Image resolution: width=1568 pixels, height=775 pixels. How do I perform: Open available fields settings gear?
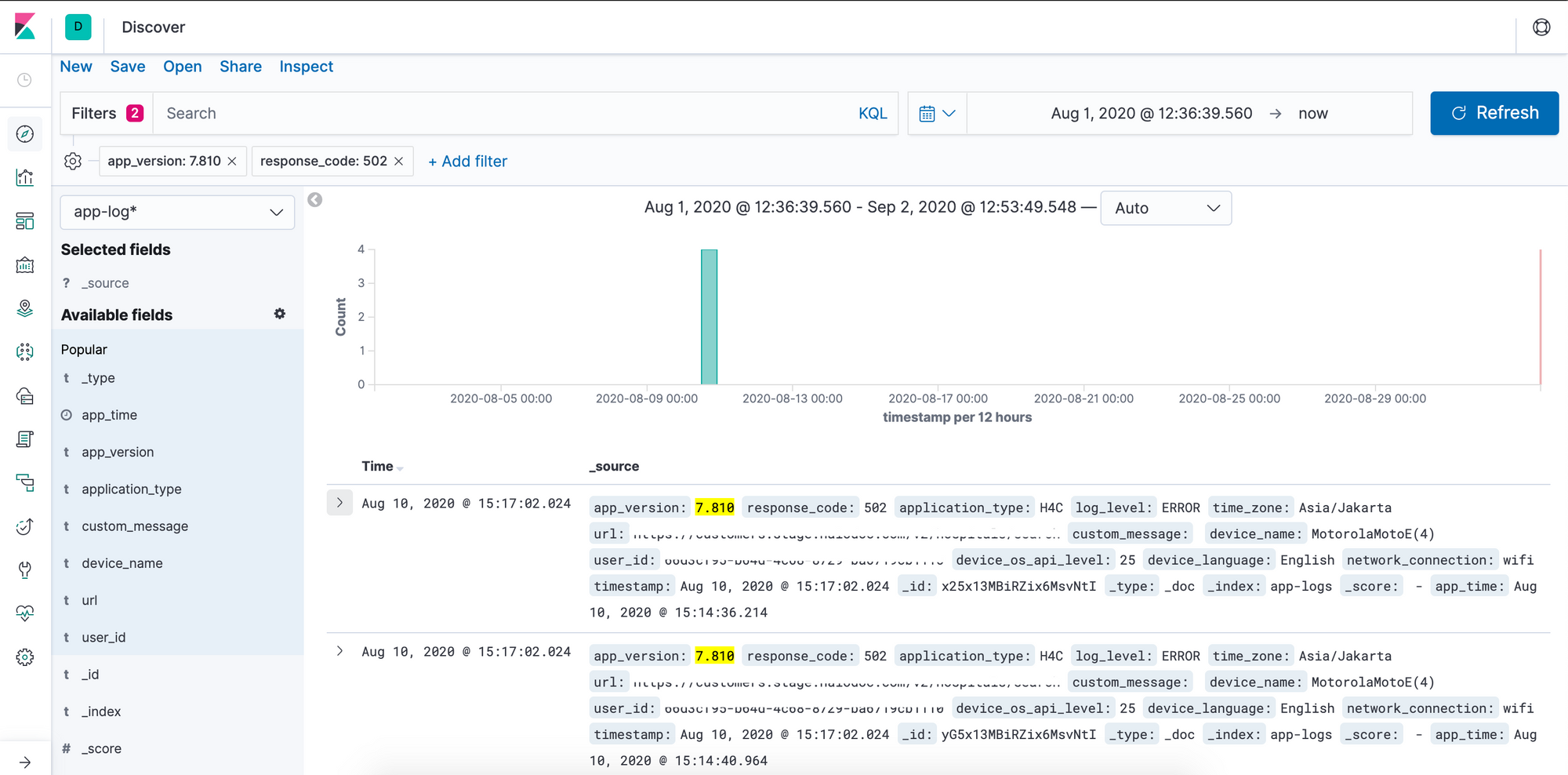pyautogui.click(x=280, y=314)
